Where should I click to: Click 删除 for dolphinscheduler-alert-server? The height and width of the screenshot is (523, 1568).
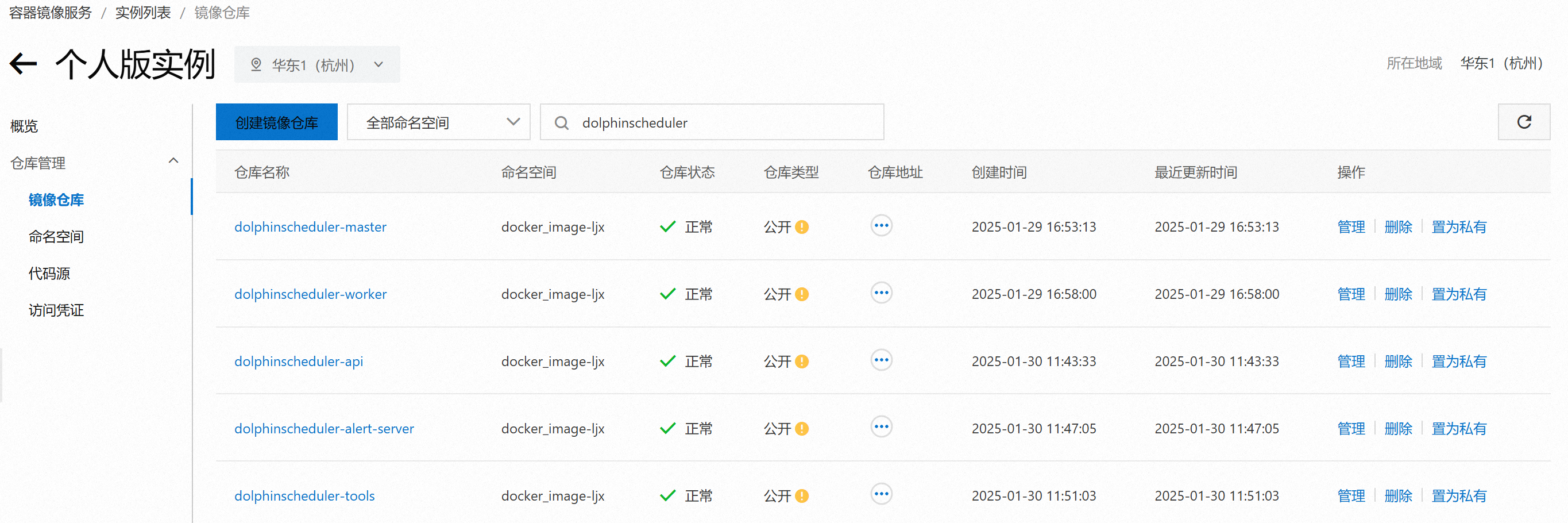[x=1398, y=429]
